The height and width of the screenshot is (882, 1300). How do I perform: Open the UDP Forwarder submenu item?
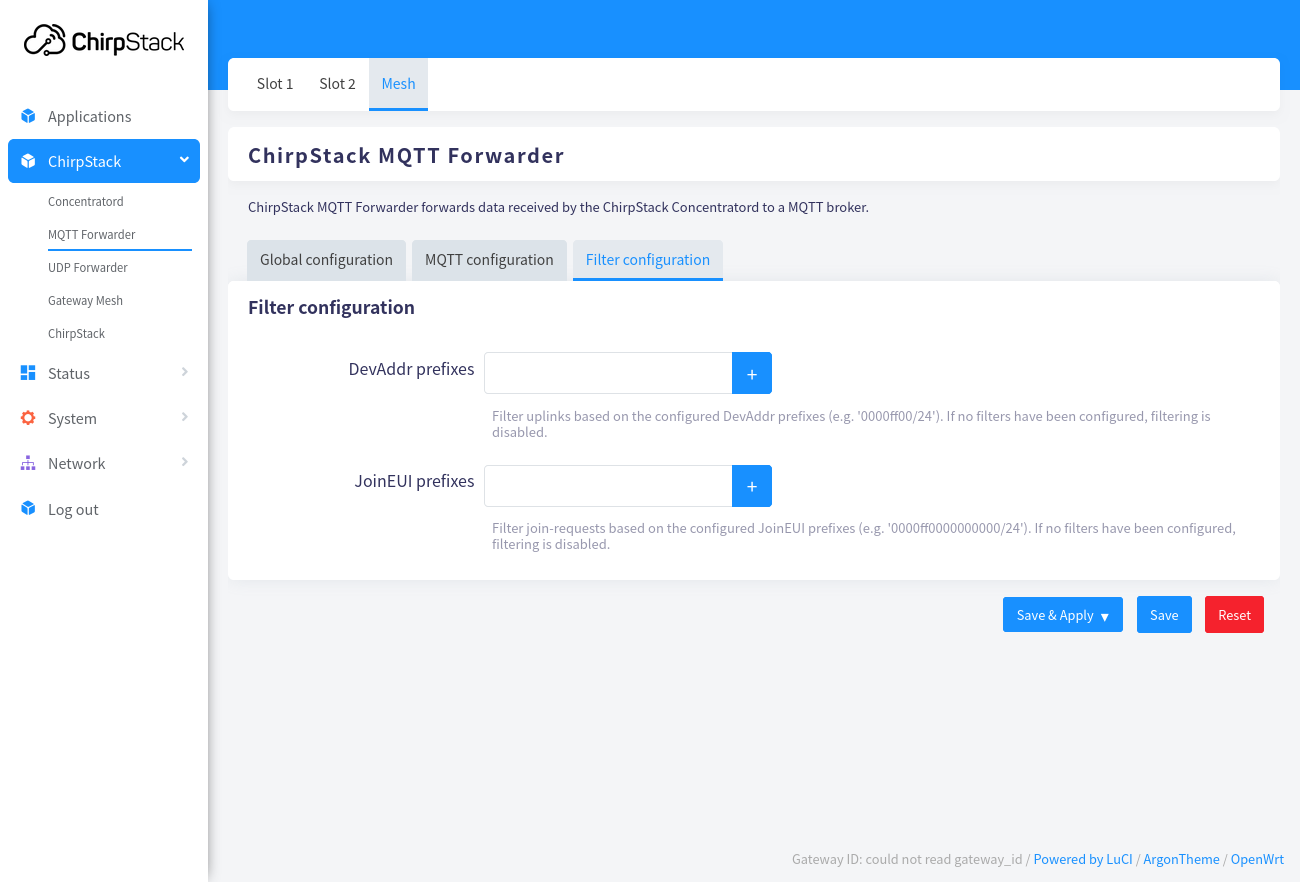[88, 267]
